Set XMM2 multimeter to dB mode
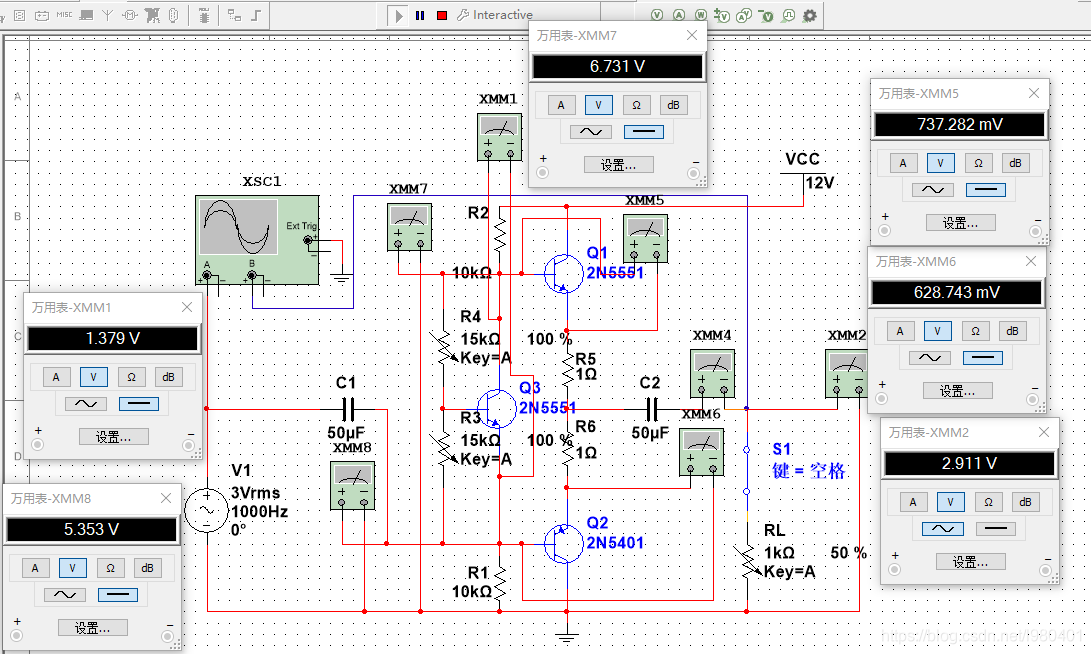Screen dimensions: 1091x654 pos(1025,502)
